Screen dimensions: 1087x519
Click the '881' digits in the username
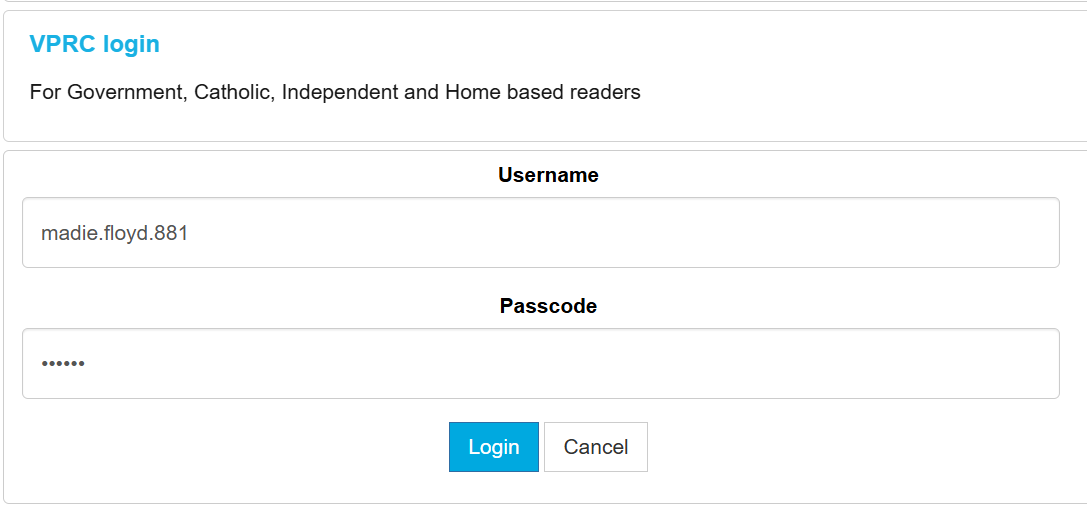(x=172, y=234)
